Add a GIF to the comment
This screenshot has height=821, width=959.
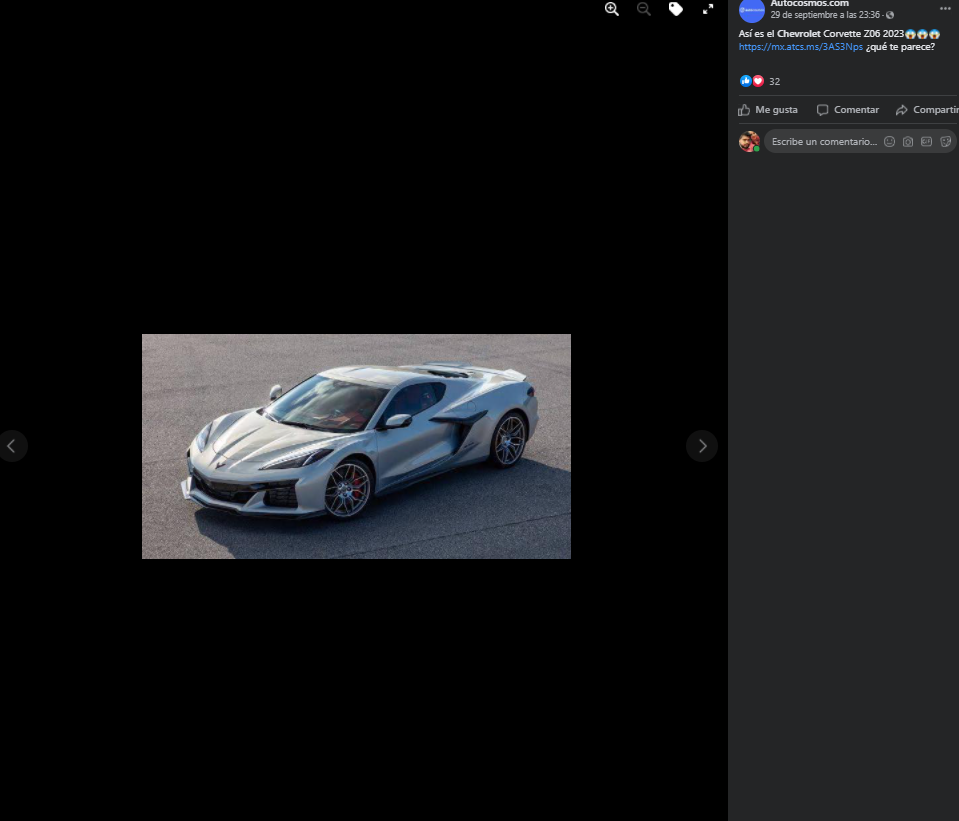point(927,141)
